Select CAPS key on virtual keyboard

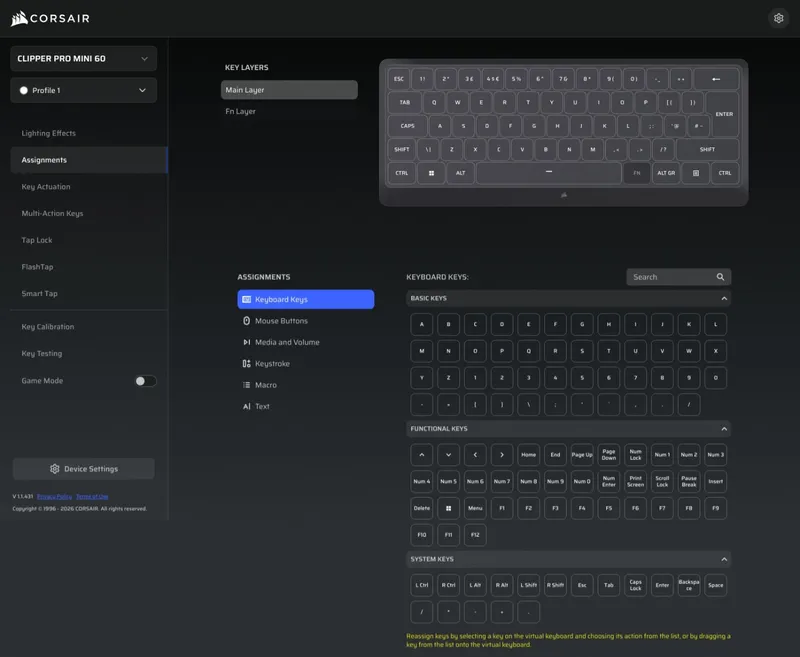click(x=407, y=126)
